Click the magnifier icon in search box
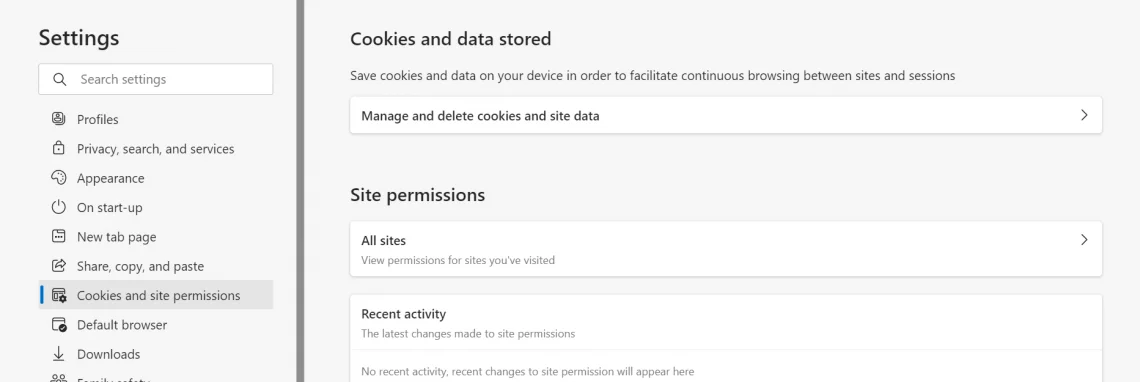 tap(60, 79)
